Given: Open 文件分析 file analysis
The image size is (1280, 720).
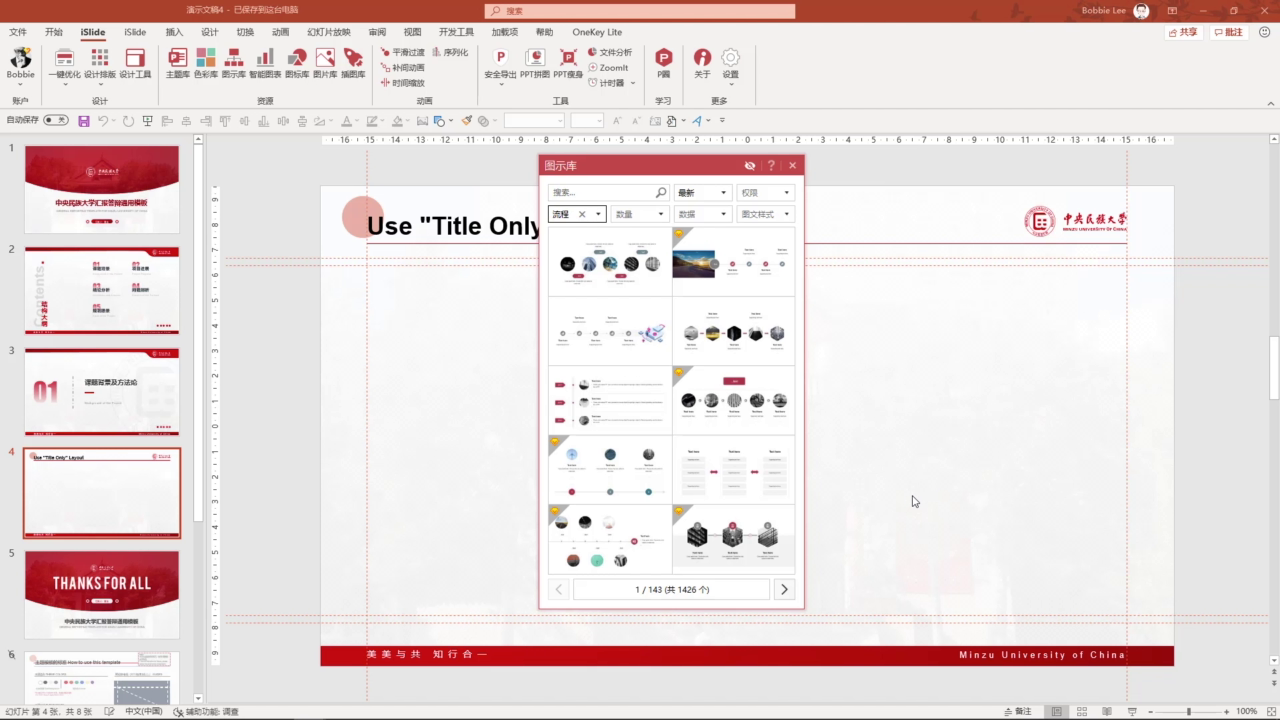Looking at the screenshot, I should [610, 52].
